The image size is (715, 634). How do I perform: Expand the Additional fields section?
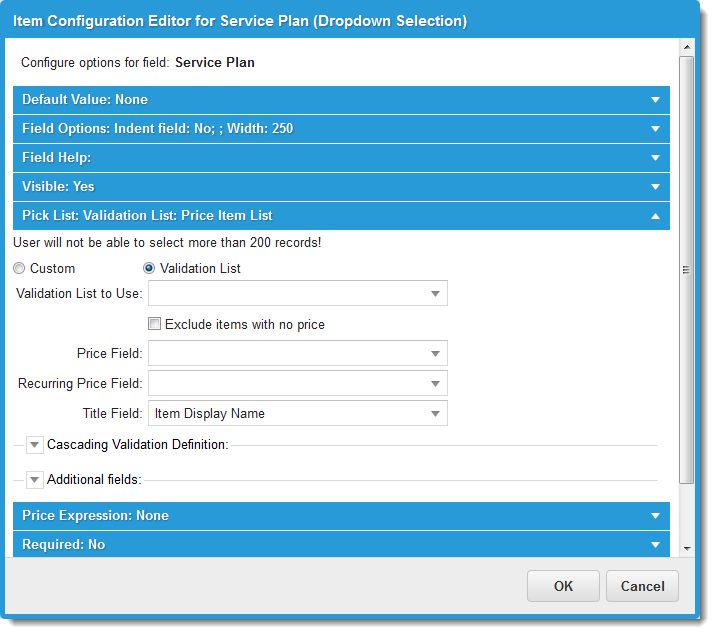35,480
